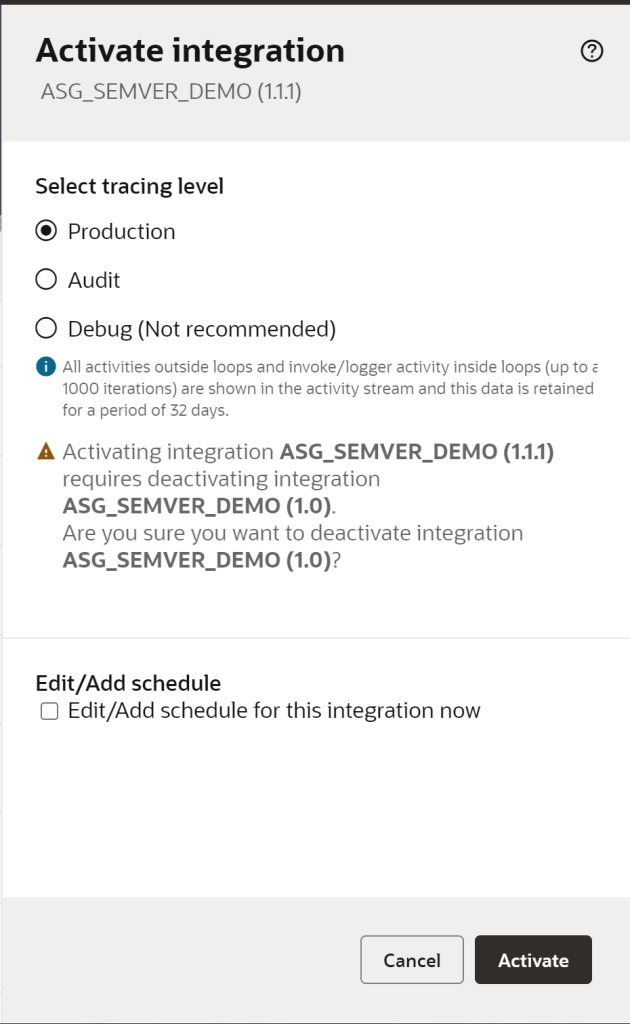Image resolution: width=630 pixels, height=1024 pixels.
Task: Click the "Debug (Not recommended)" label text
Action: 202,329
